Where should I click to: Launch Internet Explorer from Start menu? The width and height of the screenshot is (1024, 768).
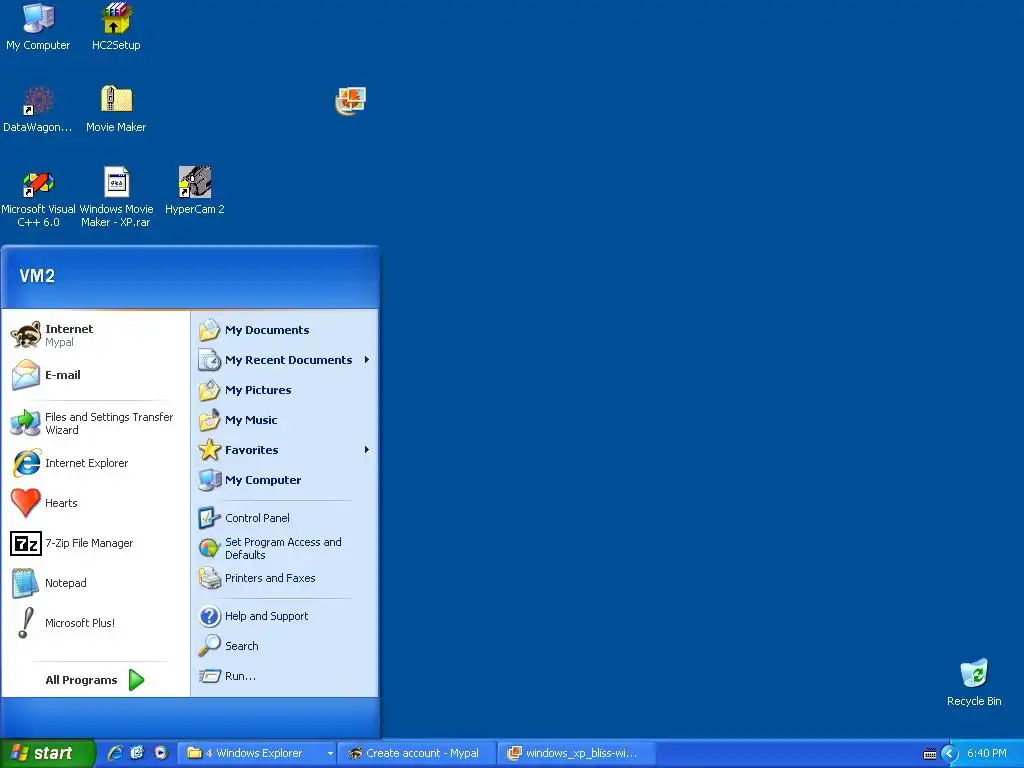tap(95, 463)
